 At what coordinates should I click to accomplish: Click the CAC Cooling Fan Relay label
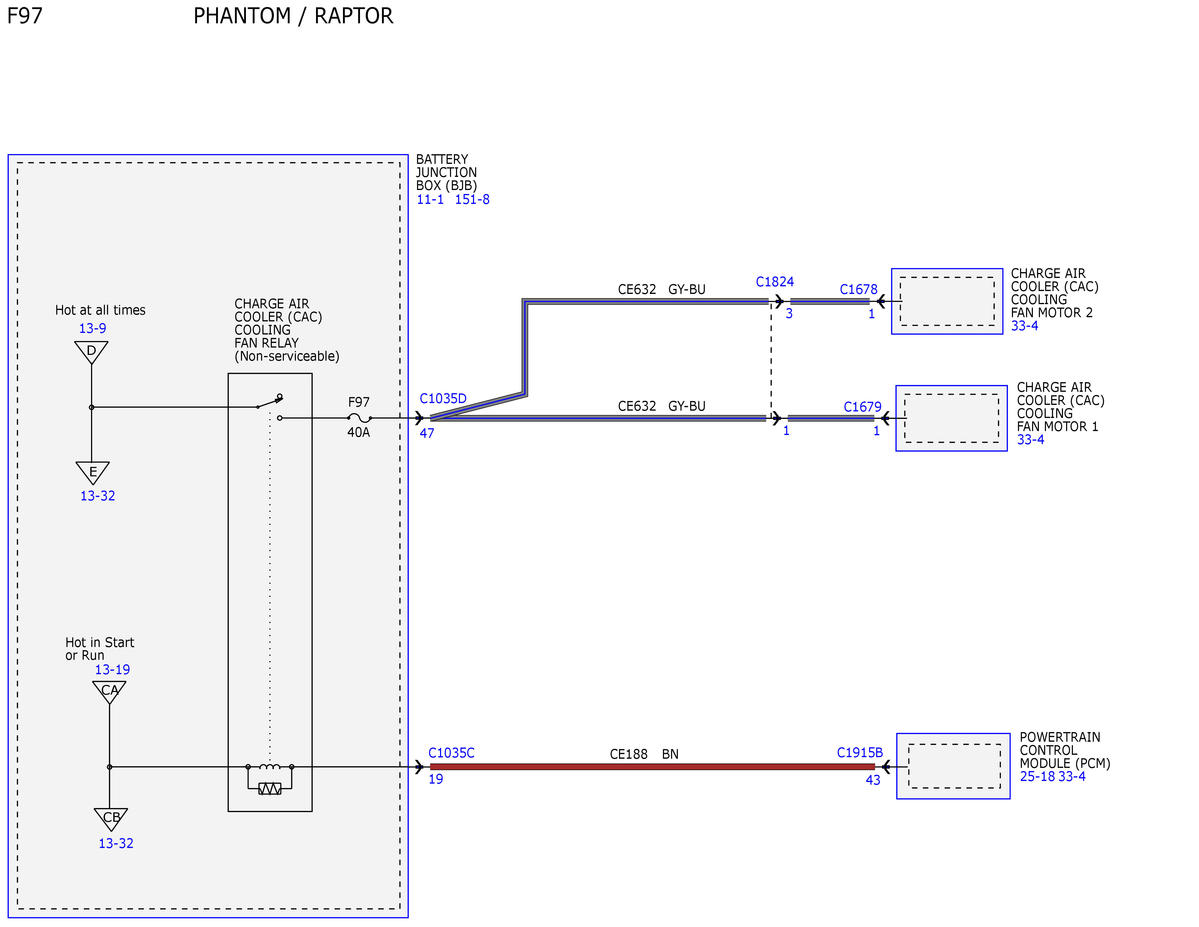[287, 330]
